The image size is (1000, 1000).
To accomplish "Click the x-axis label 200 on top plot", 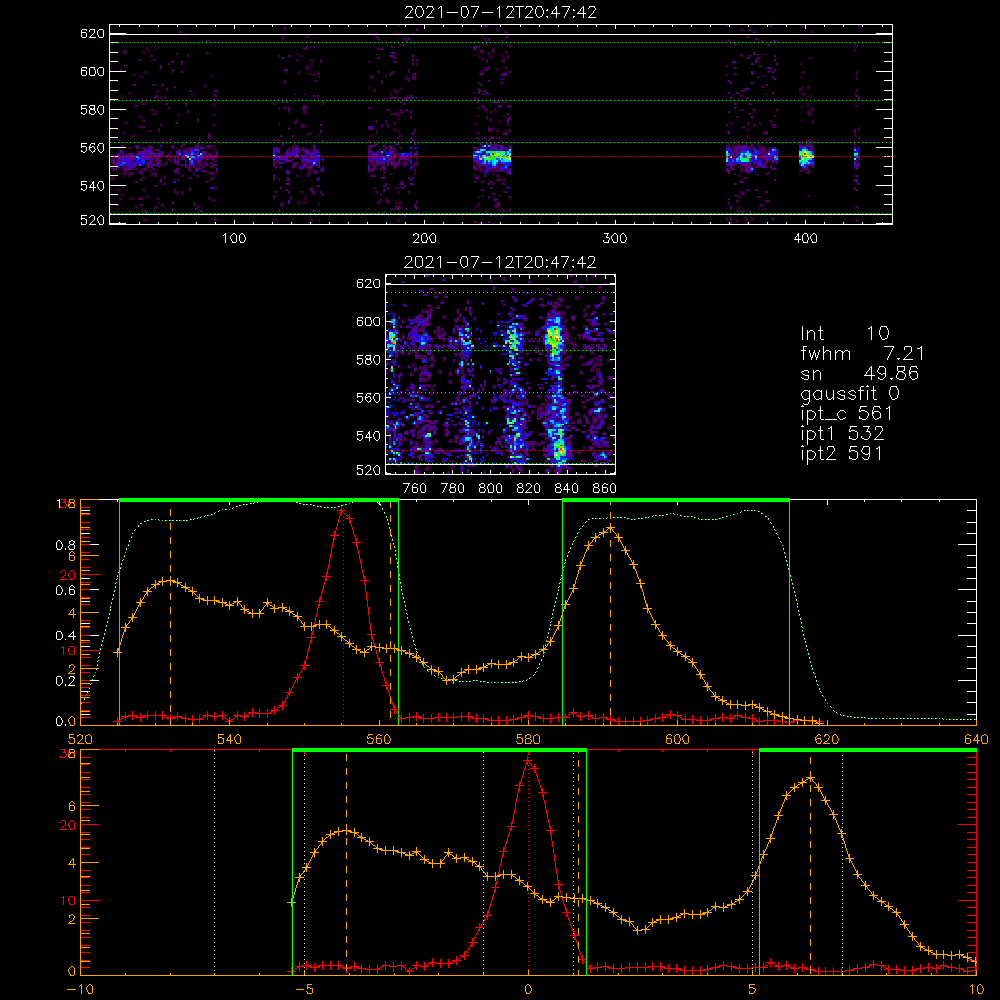I will pos(425,239).
